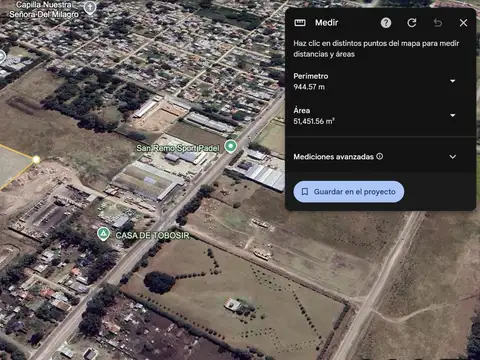Viewport: 480px width, 360px height.
Task: Click the Capilla Nuestra Señora Del Milagro label
Action: pyautogui.click(x=44, y=10)
